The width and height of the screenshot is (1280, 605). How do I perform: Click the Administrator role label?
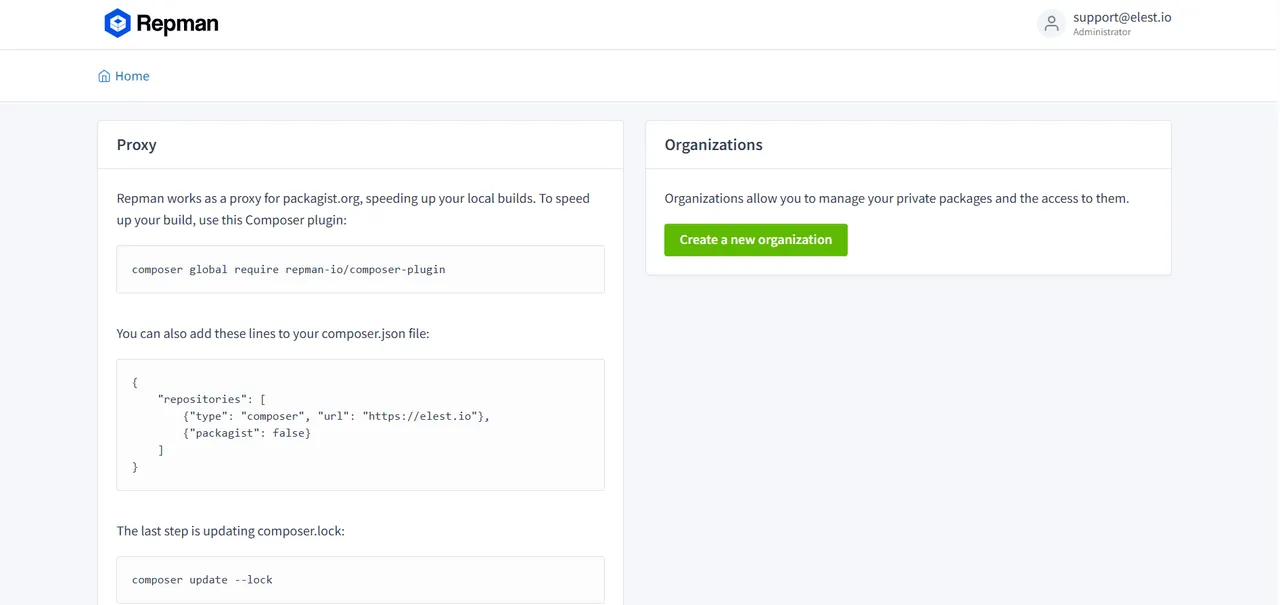[x=1102, y=32]
